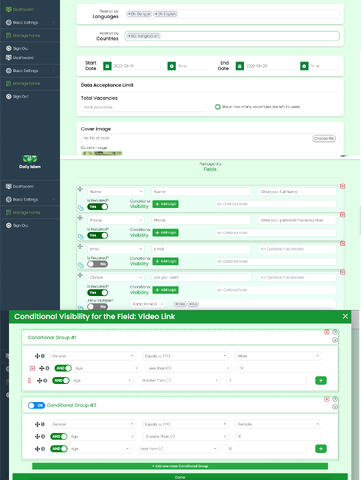Toggle Is Required for Phone field
Image resolution: width=361 pixels, height=480 pixels.
tap(98, 235)
